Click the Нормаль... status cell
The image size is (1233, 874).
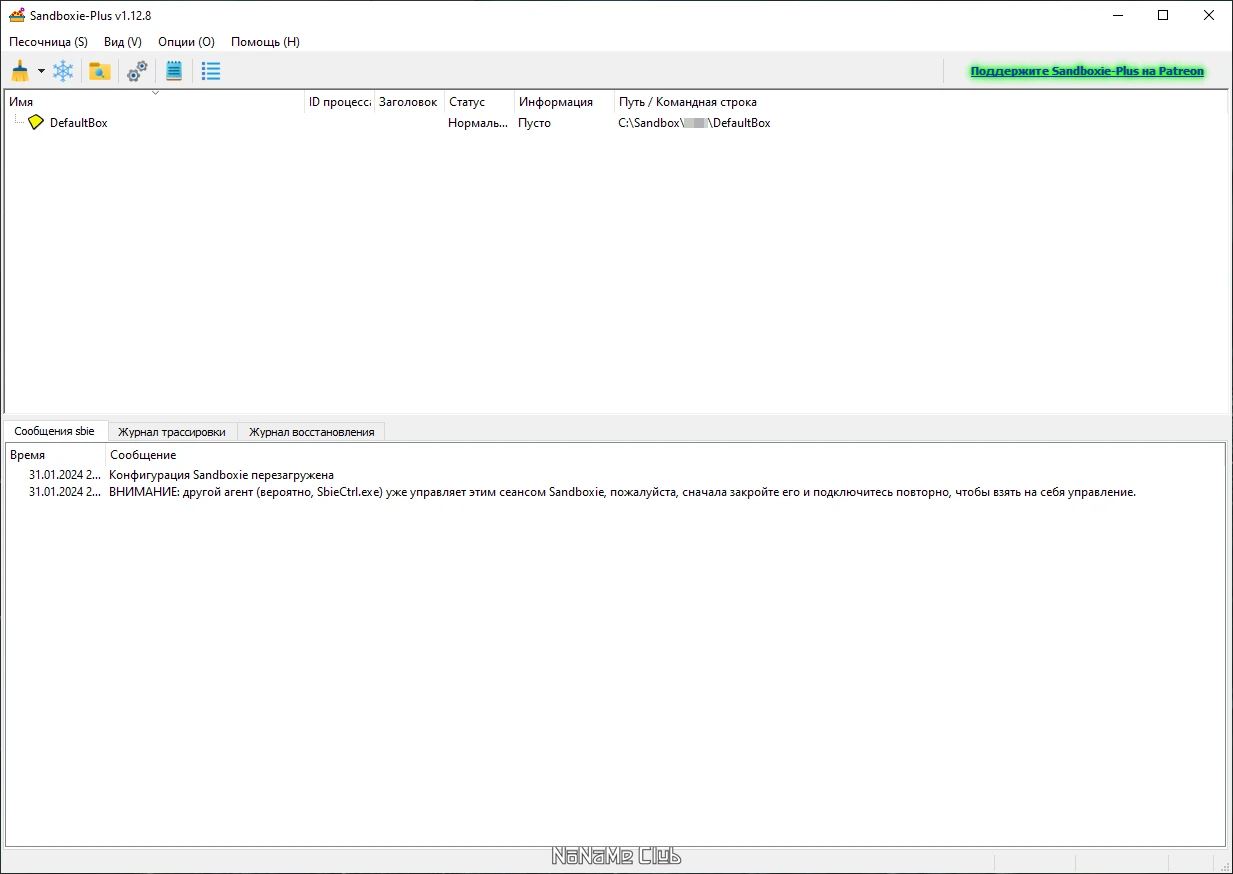[478, 123]
